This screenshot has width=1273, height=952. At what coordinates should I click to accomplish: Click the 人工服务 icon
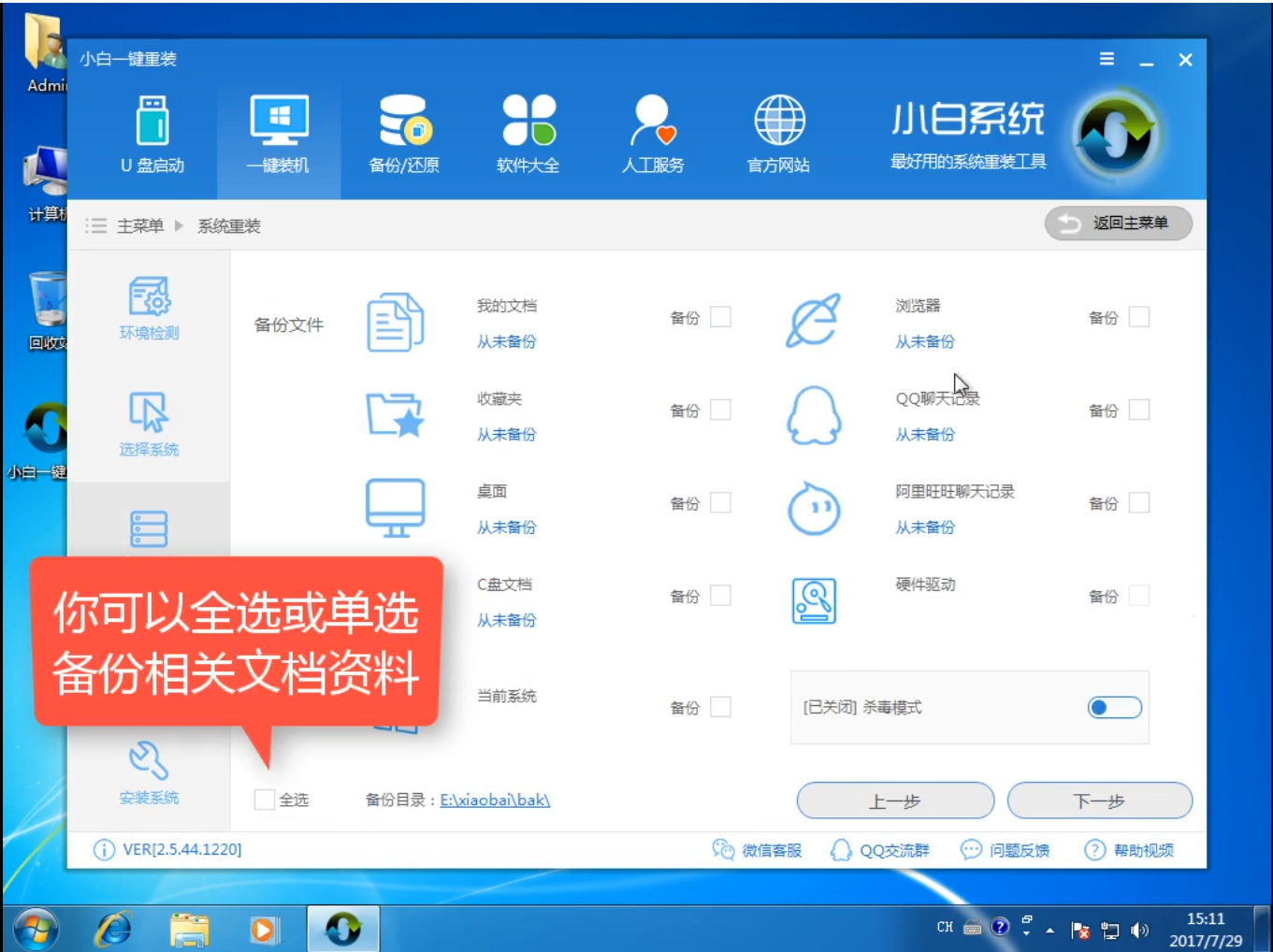(x=652, y=135)
